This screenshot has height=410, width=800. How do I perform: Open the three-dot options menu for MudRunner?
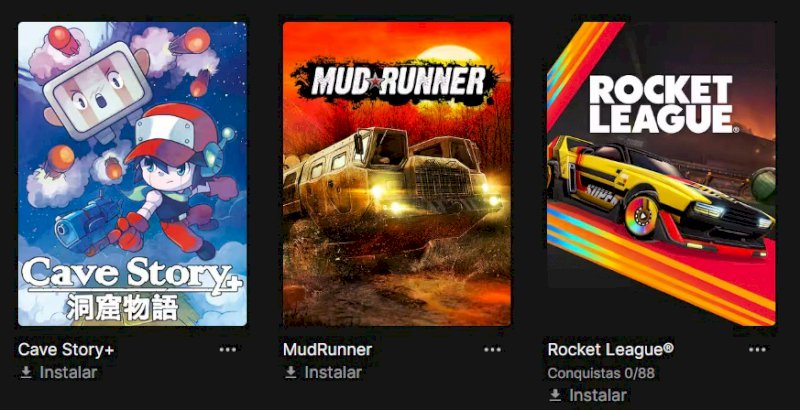[492, 350]
